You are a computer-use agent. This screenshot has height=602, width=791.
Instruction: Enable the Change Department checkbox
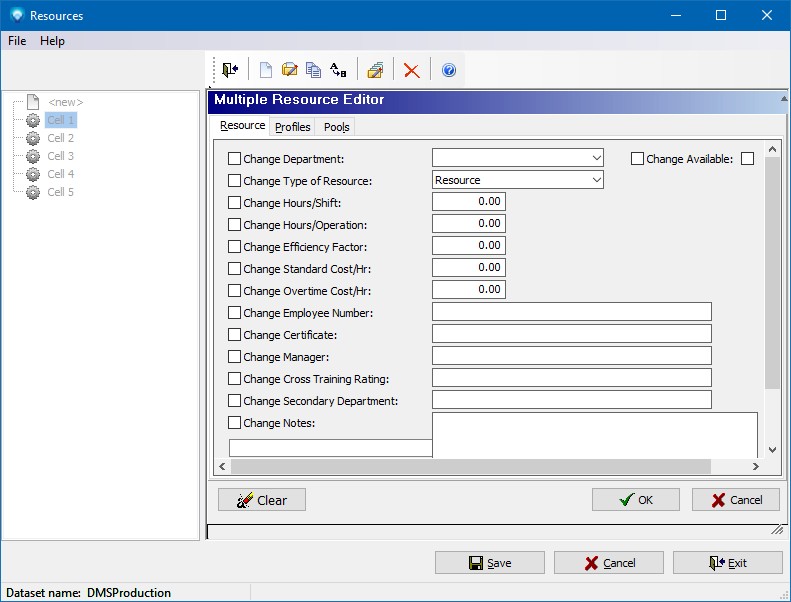(235, 159)
